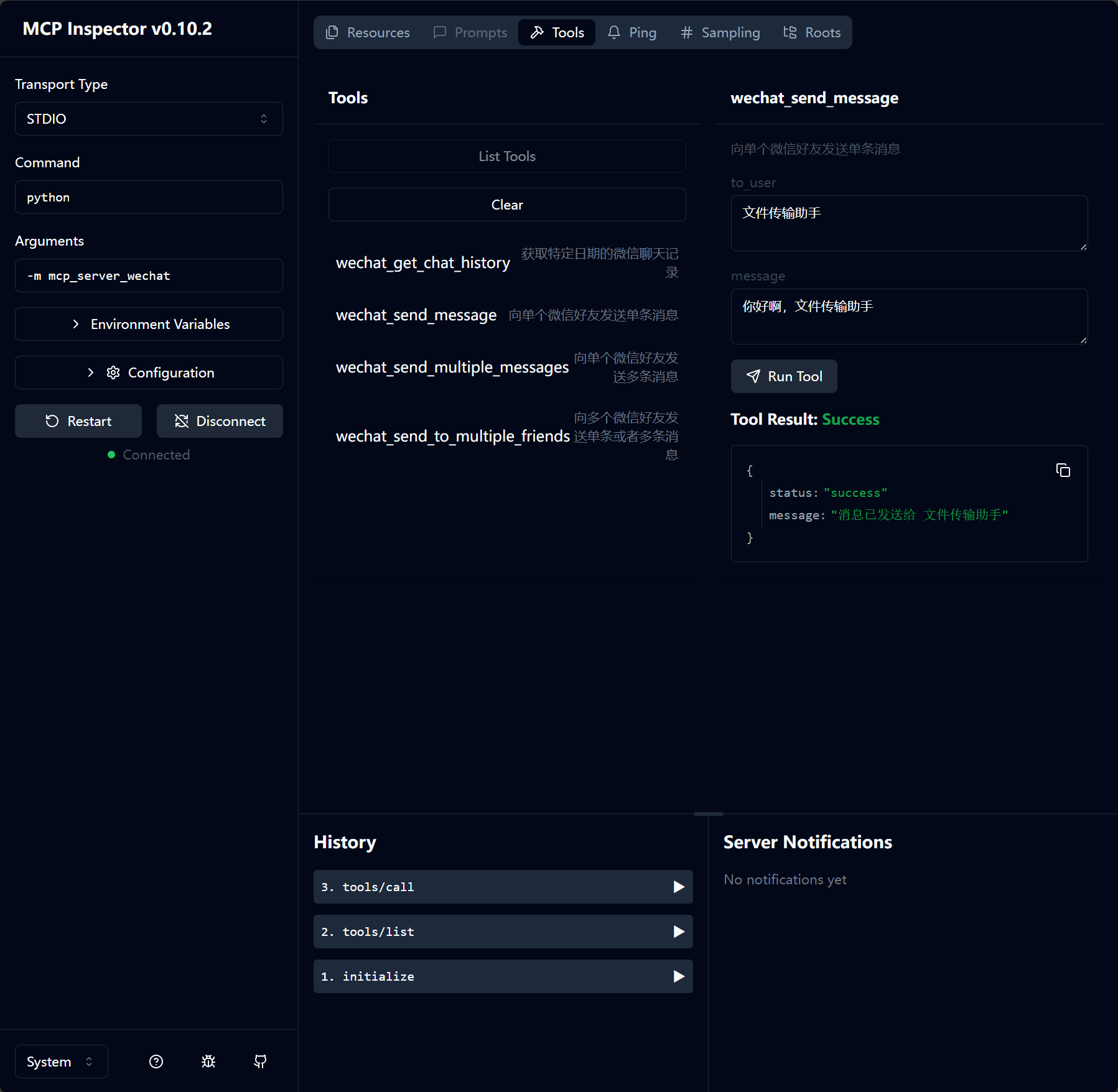Open the System theme dropdown
The height and width of the screenshot is (1092, 1118).
coord(60,1062)
